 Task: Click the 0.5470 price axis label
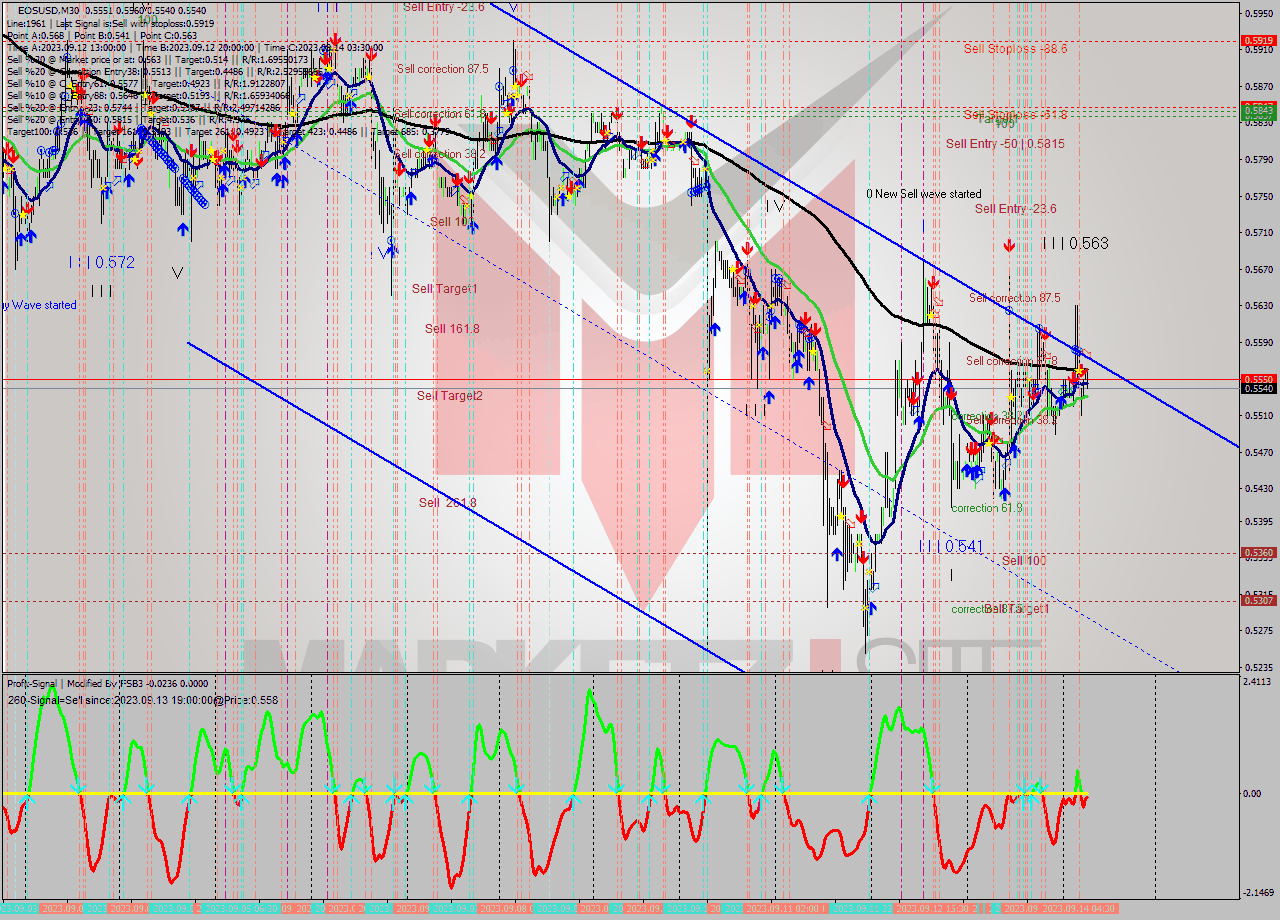(x=1258, y=453)
